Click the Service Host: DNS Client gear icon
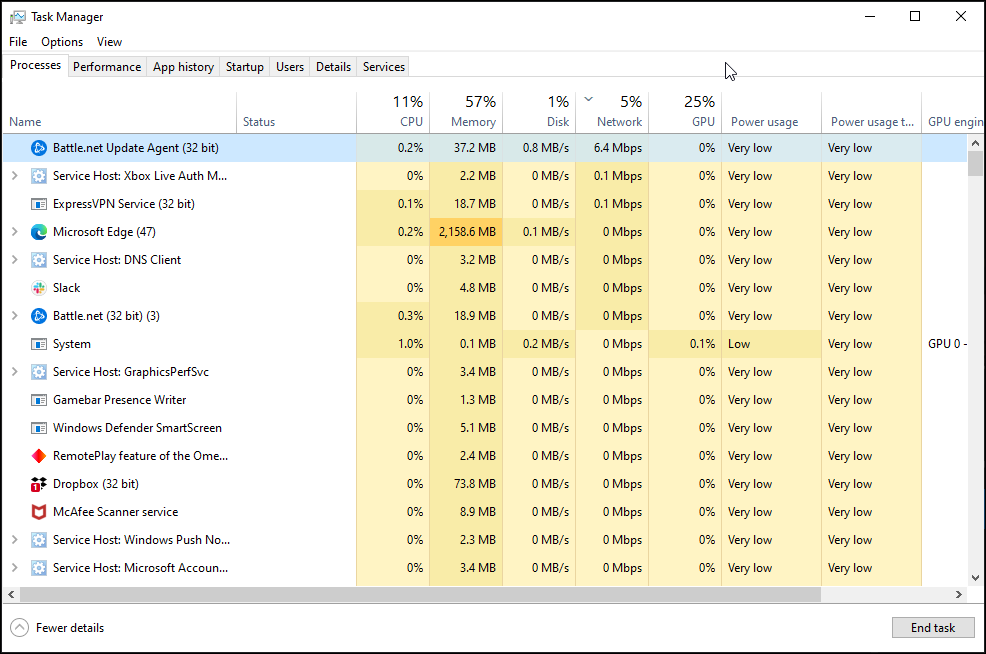 [x=39, y=260]
